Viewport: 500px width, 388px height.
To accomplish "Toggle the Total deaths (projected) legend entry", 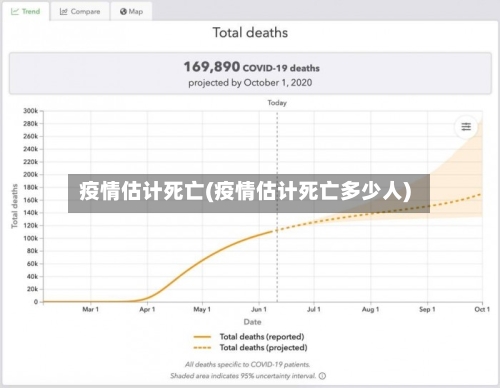I will [x=250, y=348].
